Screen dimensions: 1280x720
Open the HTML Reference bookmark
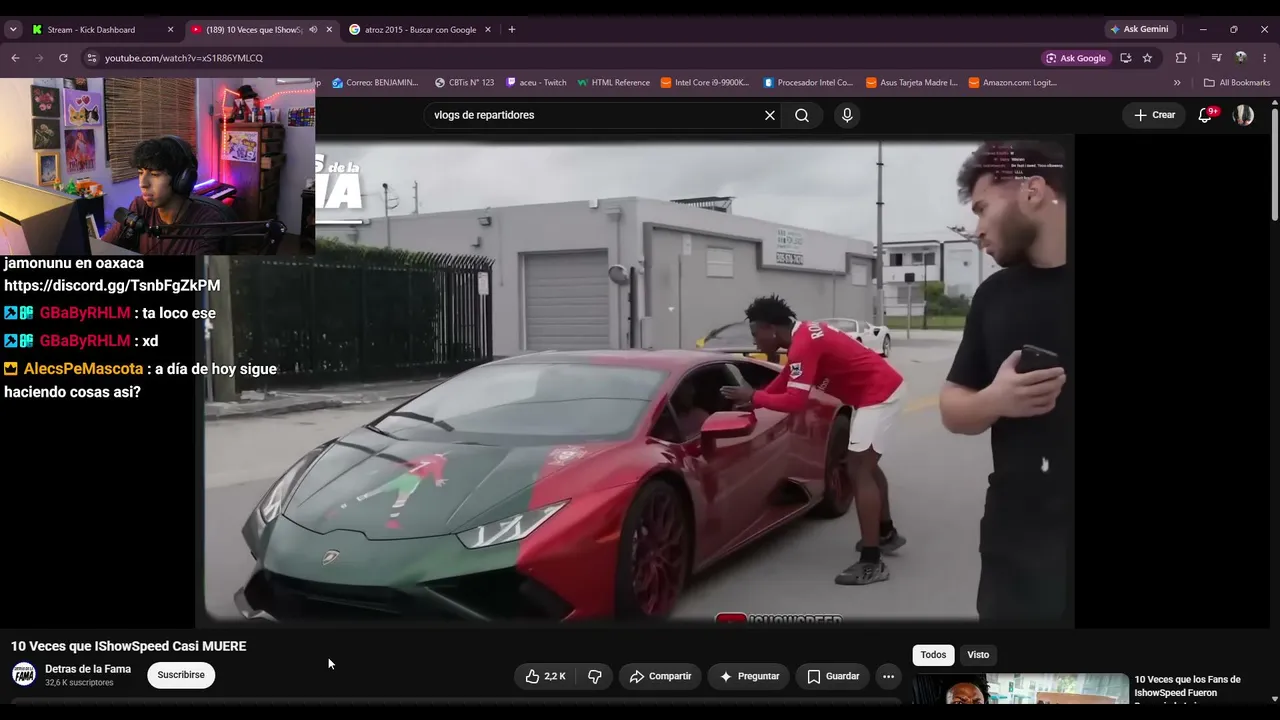613,83
